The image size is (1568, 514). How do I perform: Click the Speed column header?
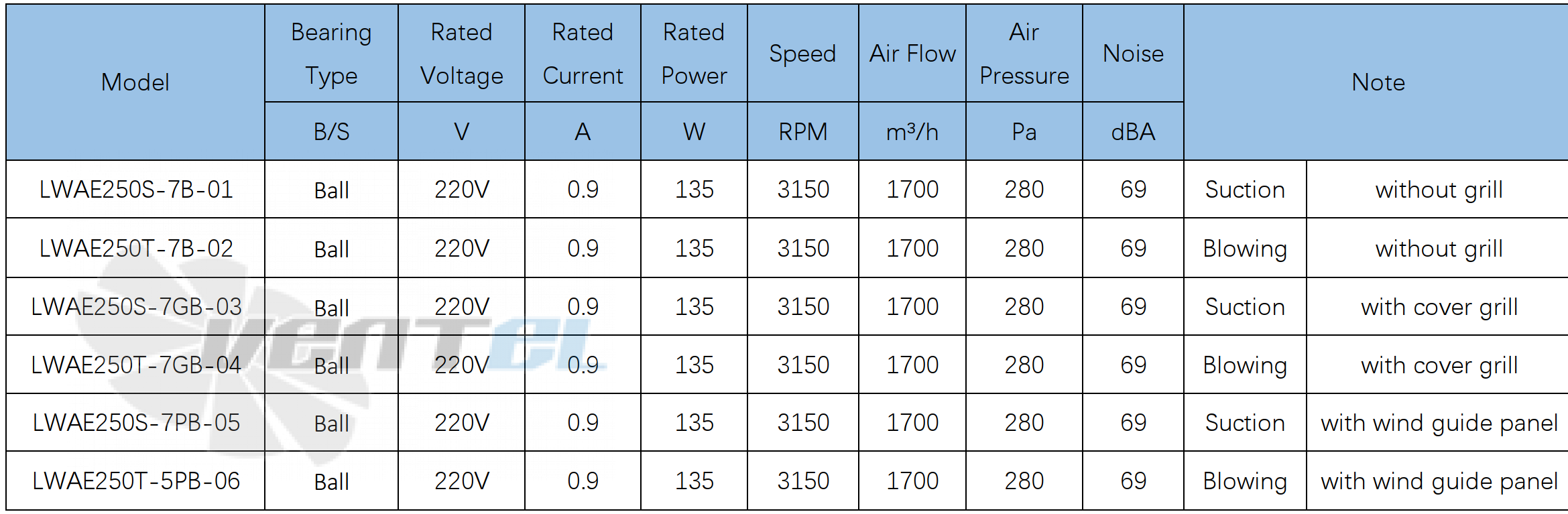[x=802, y=54]
